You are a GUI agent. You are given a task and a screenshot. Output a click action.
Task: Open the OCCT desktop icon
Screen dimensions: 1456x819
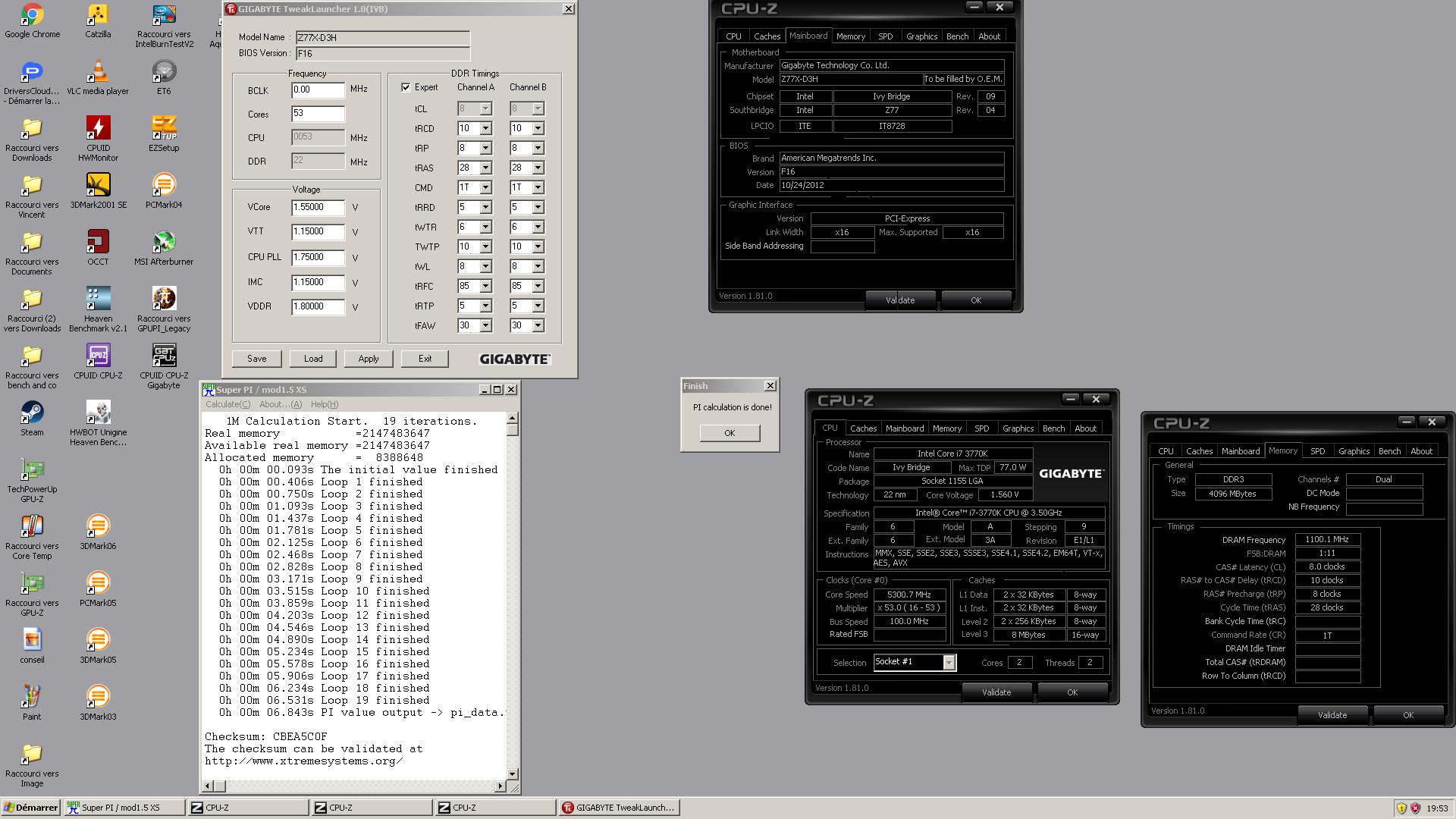pyautogui.click(x=98, y=248)
